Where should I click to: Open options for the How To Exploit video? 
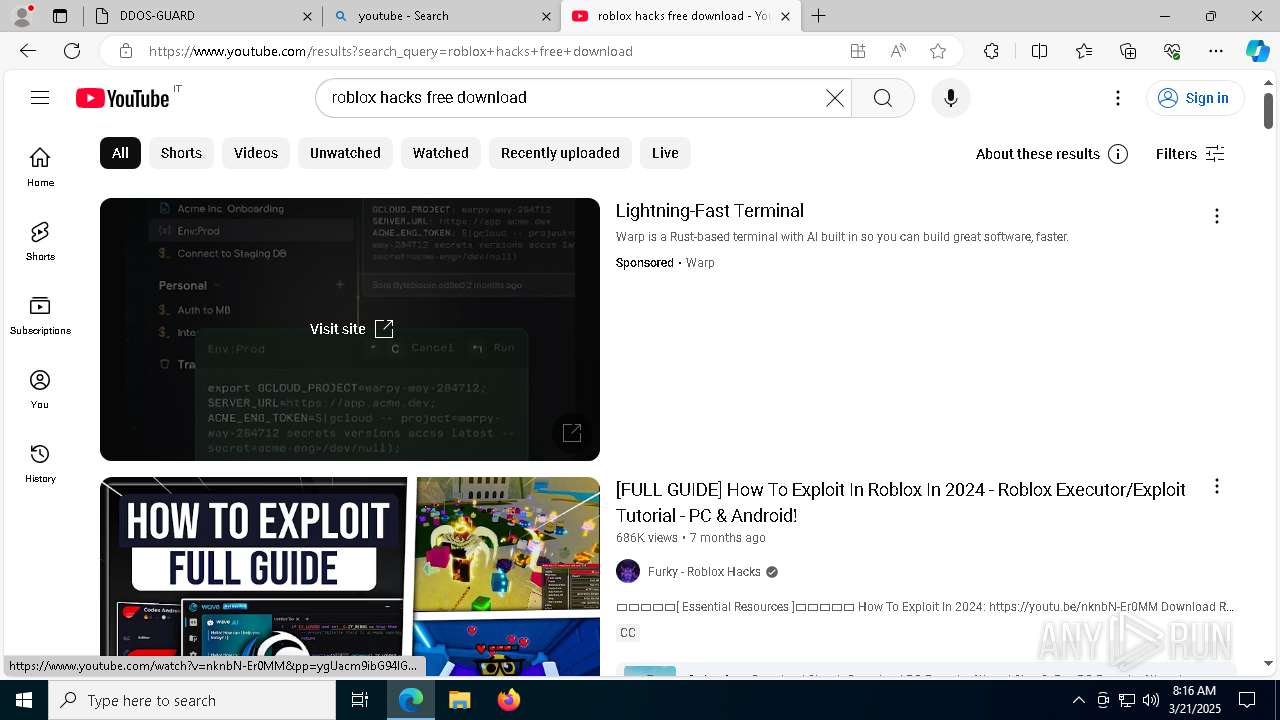tap(1216, 486)
